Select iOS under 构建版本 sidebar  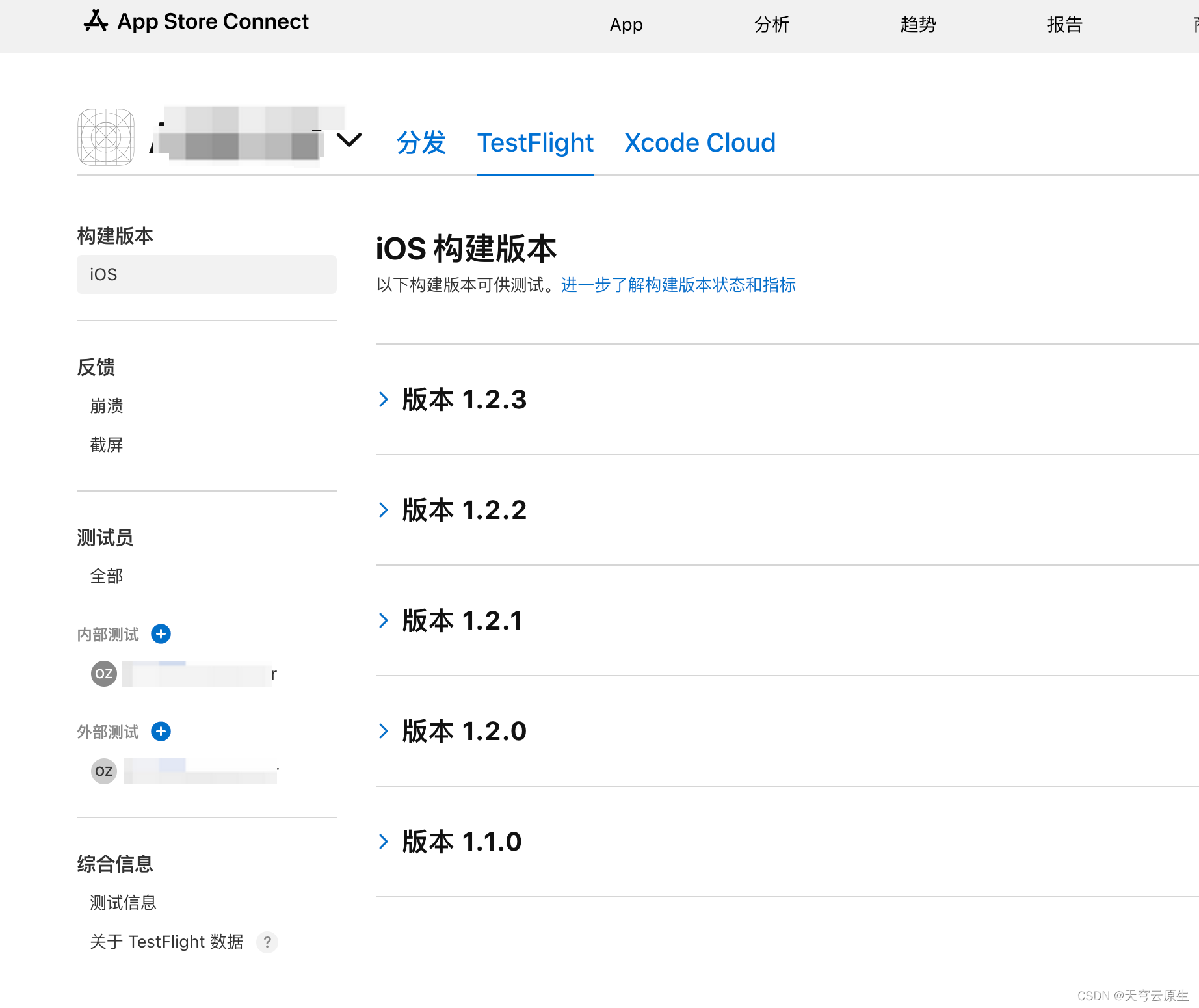[207, 274]
